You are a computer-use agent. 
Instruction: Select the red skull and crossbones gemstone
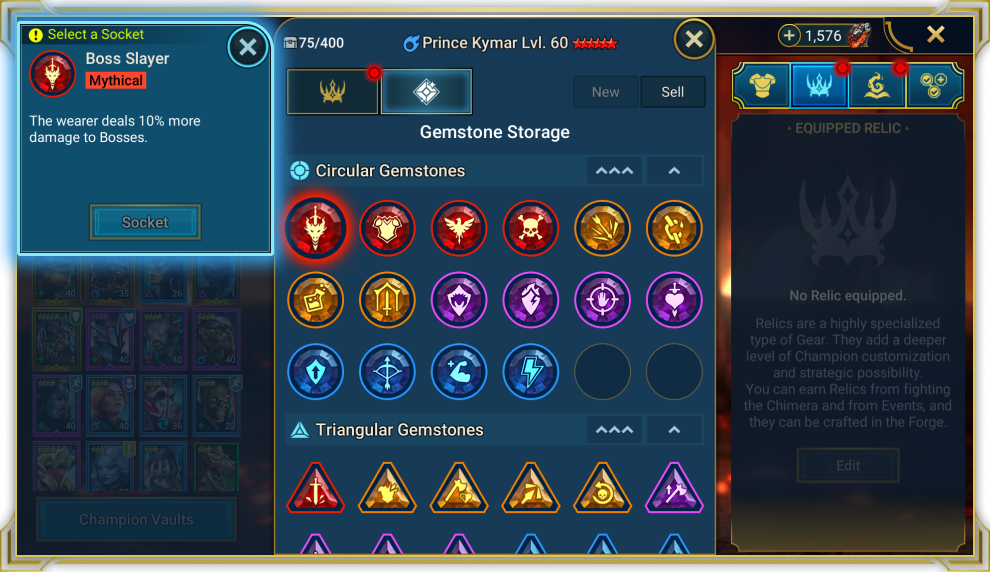[x=530, y=228]
